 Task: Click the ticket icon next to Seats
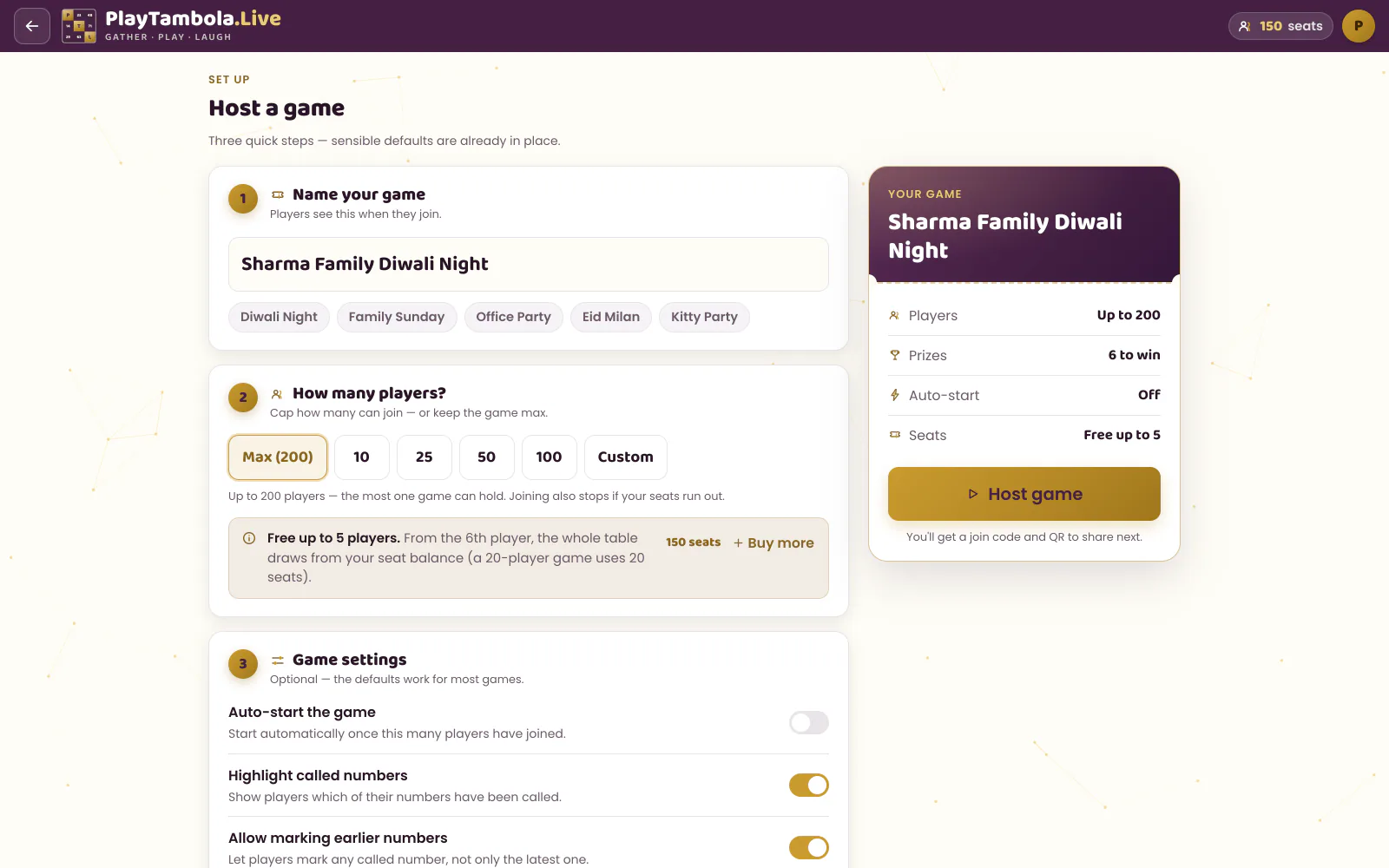pos(894,435)
